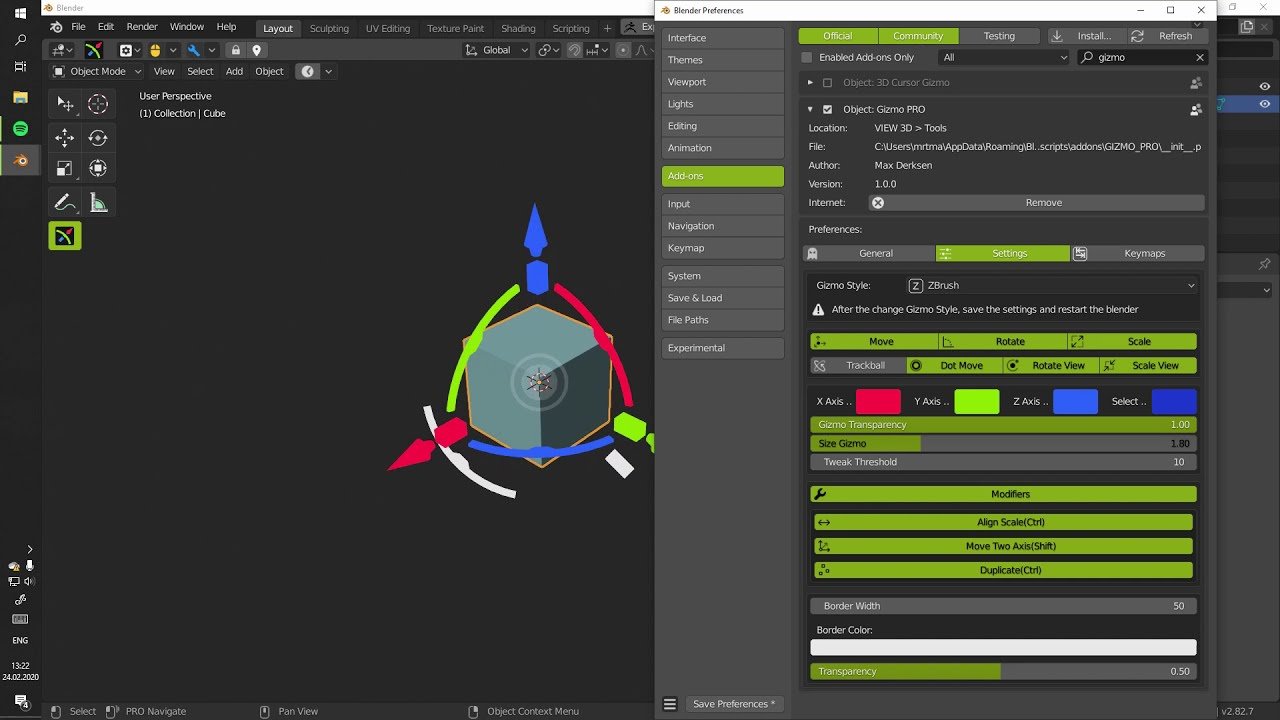Toggle Align Scale(Ctrl) modifier
This screenshot has height=720, width=1280.
point(1004,522)
